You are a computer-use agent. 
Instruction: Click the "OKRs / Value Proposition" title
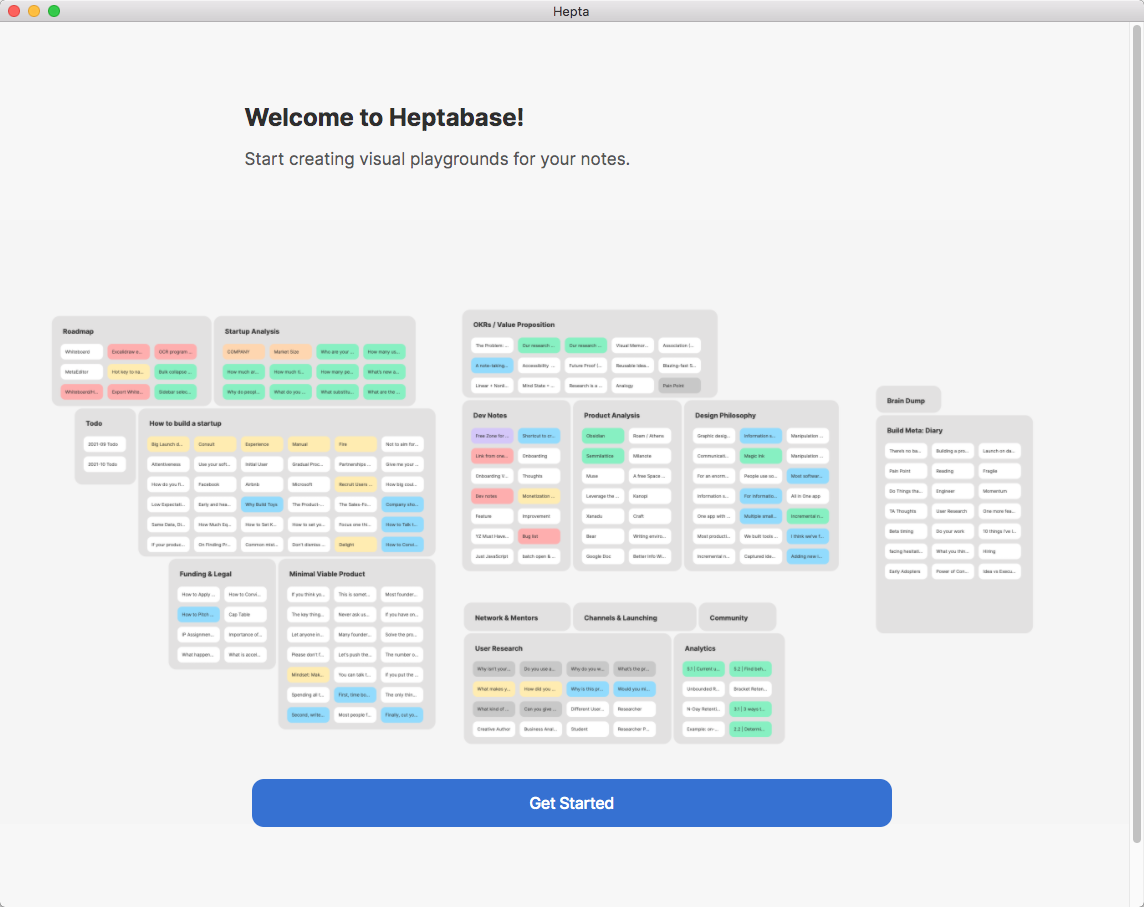tap(514, 325)
